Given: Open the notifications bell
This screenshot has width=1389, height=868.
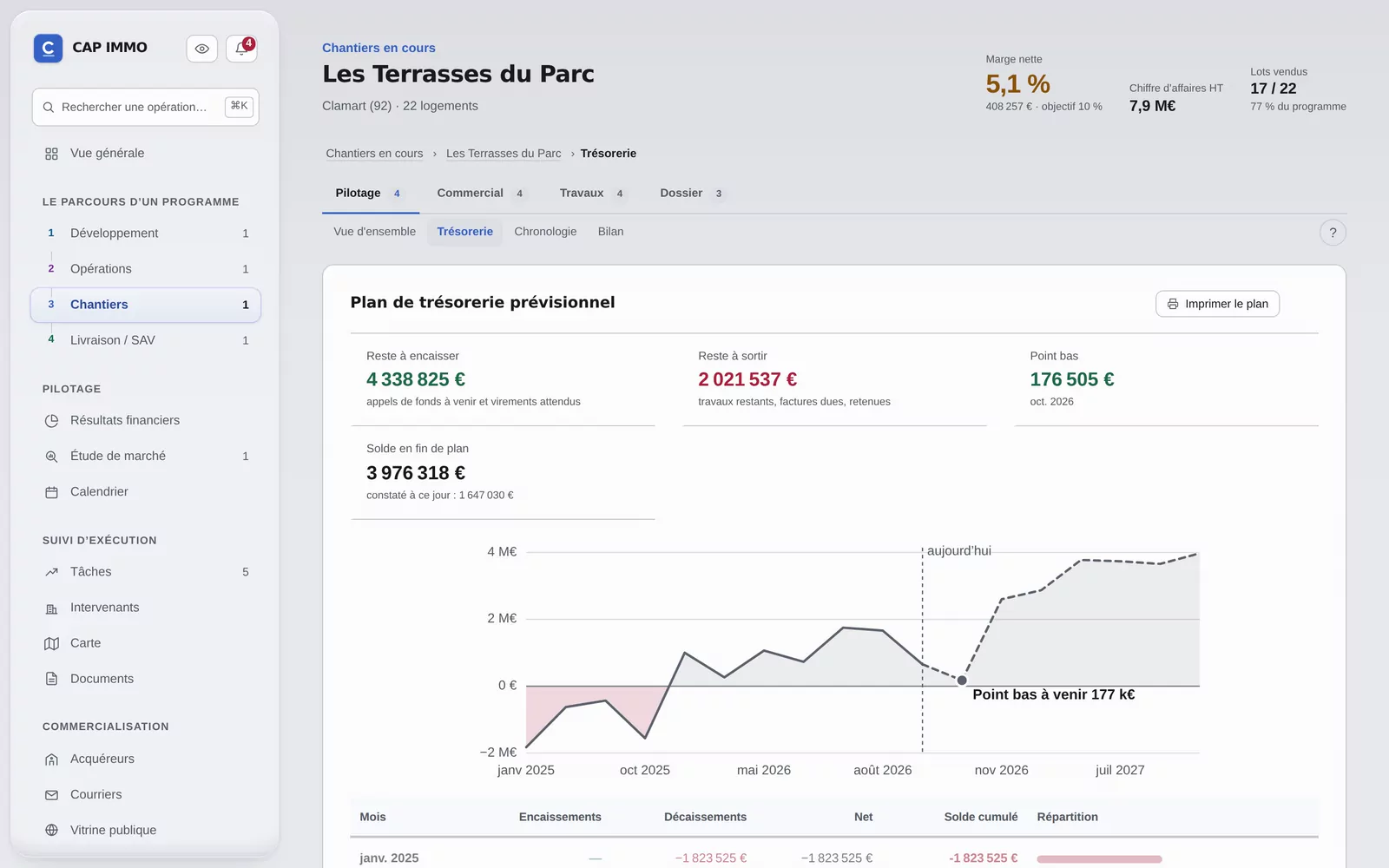Looking at the screenshot, I should point(241,49).
